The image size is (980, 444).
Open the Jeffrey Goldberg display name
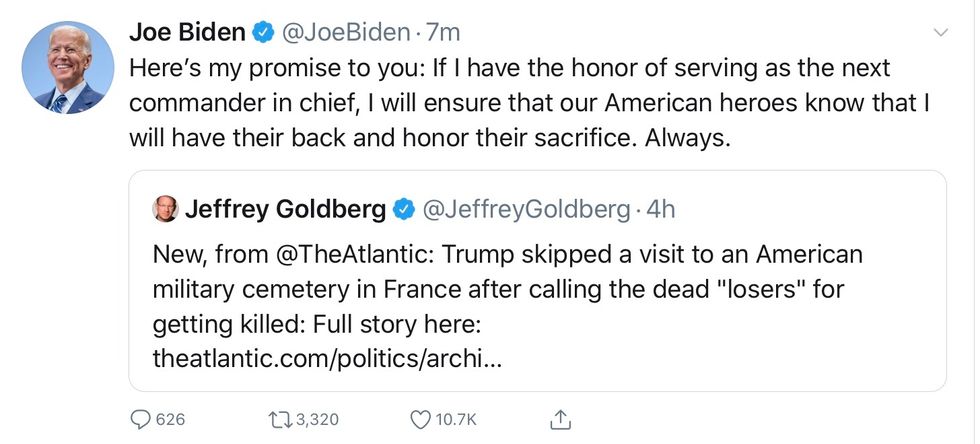tap(285, 210)
